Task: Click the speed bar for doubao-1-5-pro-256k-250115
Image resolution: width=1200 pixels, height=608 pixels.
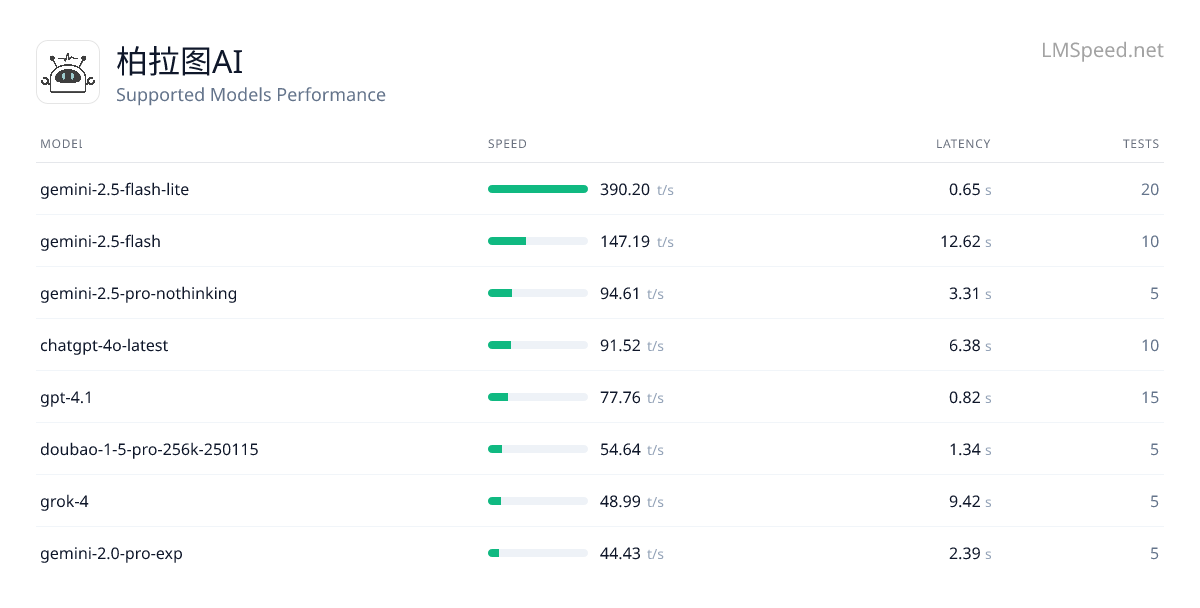Action: click(538, 449)
